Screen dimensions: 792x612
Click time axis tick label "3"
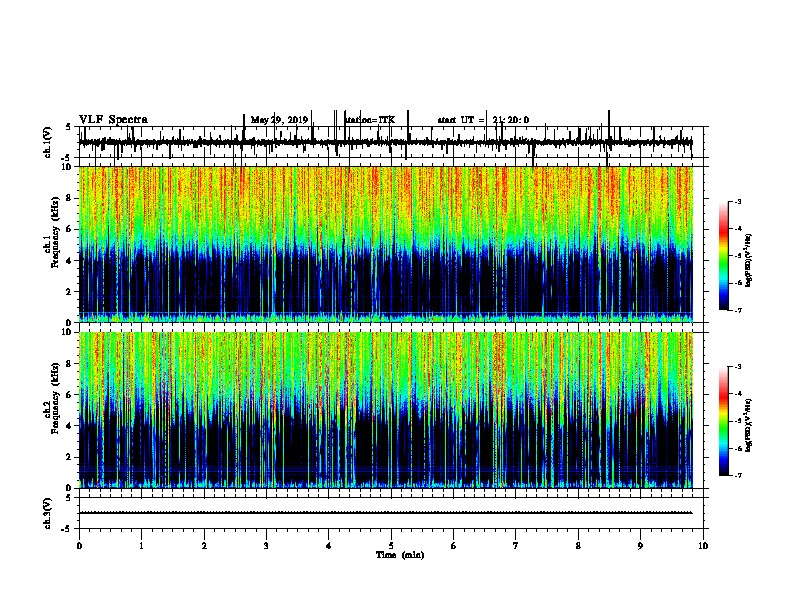tap(266, 546)
